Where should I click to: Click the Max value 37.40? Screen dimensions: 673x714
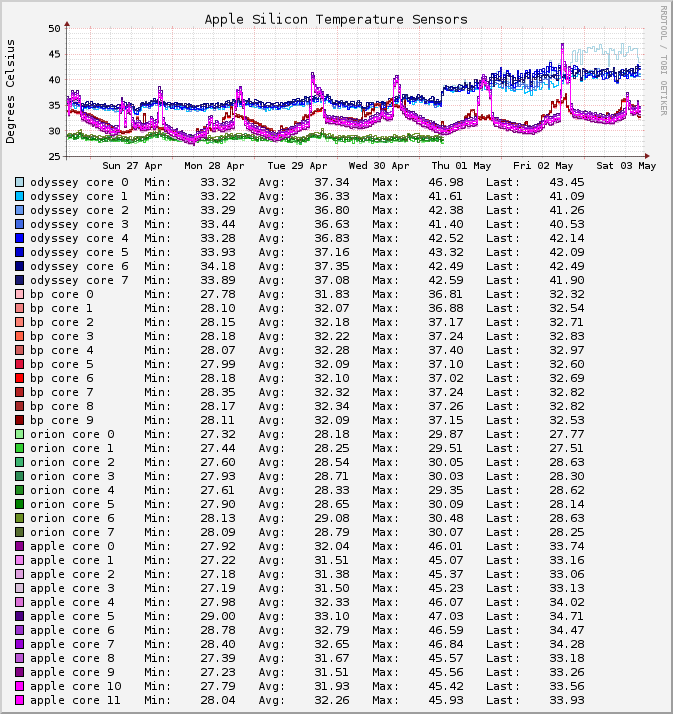point(446,351)
